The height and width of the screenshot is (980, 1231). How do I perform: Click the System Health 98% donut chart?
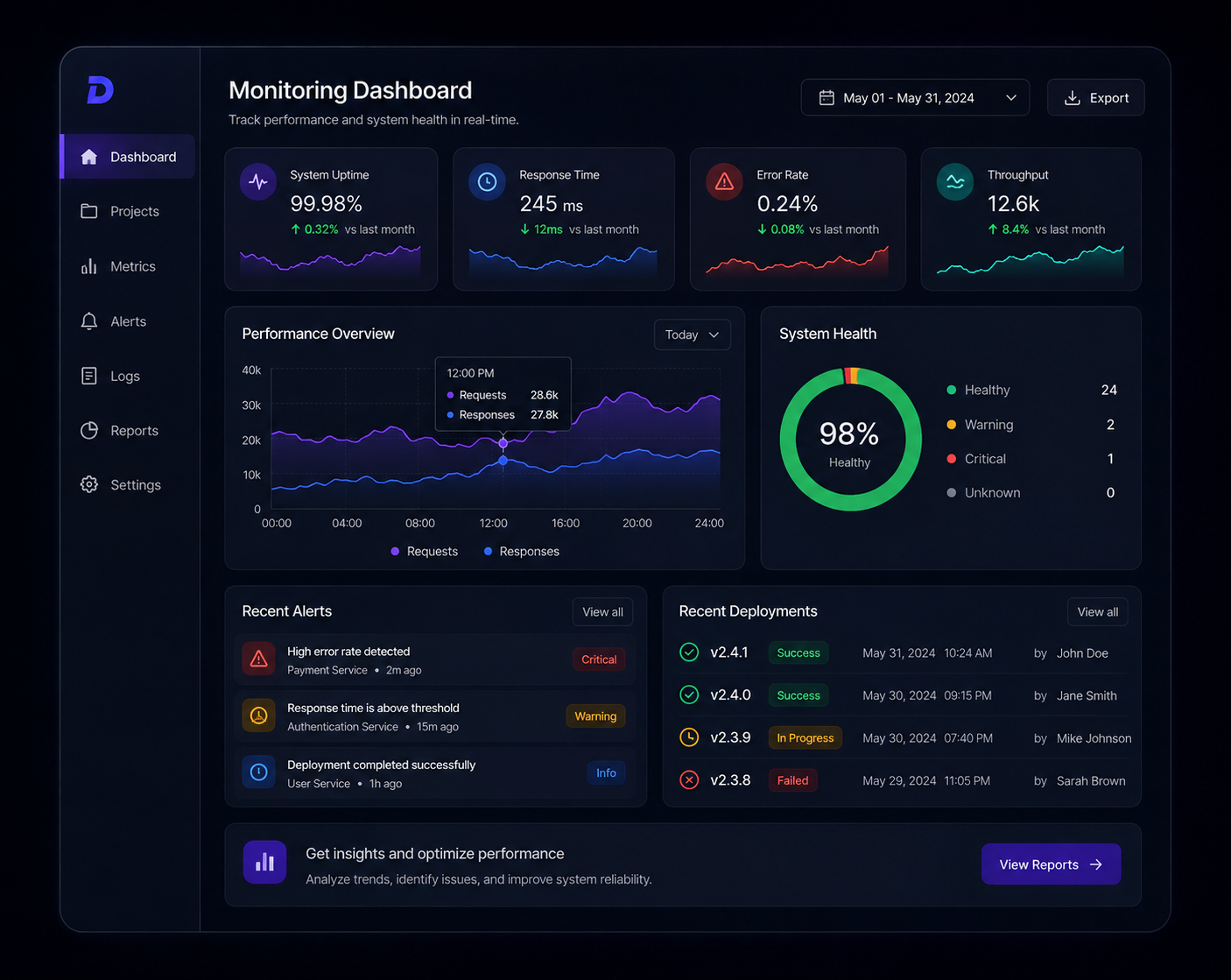[850, 439]
